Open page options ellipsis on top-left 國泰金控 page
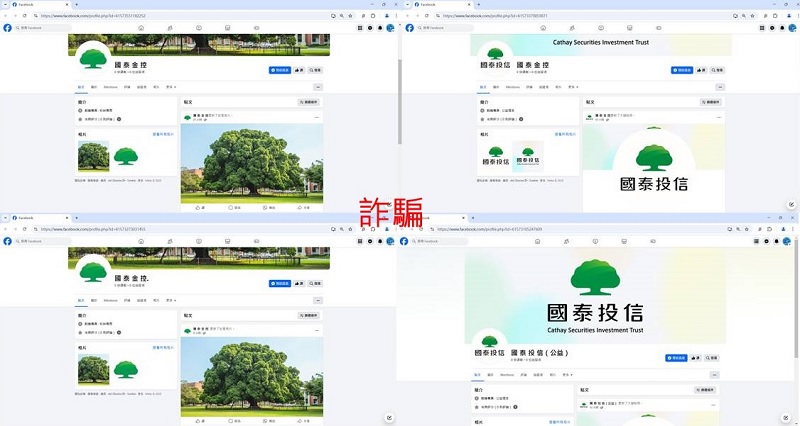800x426 pixels. [x=318, y=87]
